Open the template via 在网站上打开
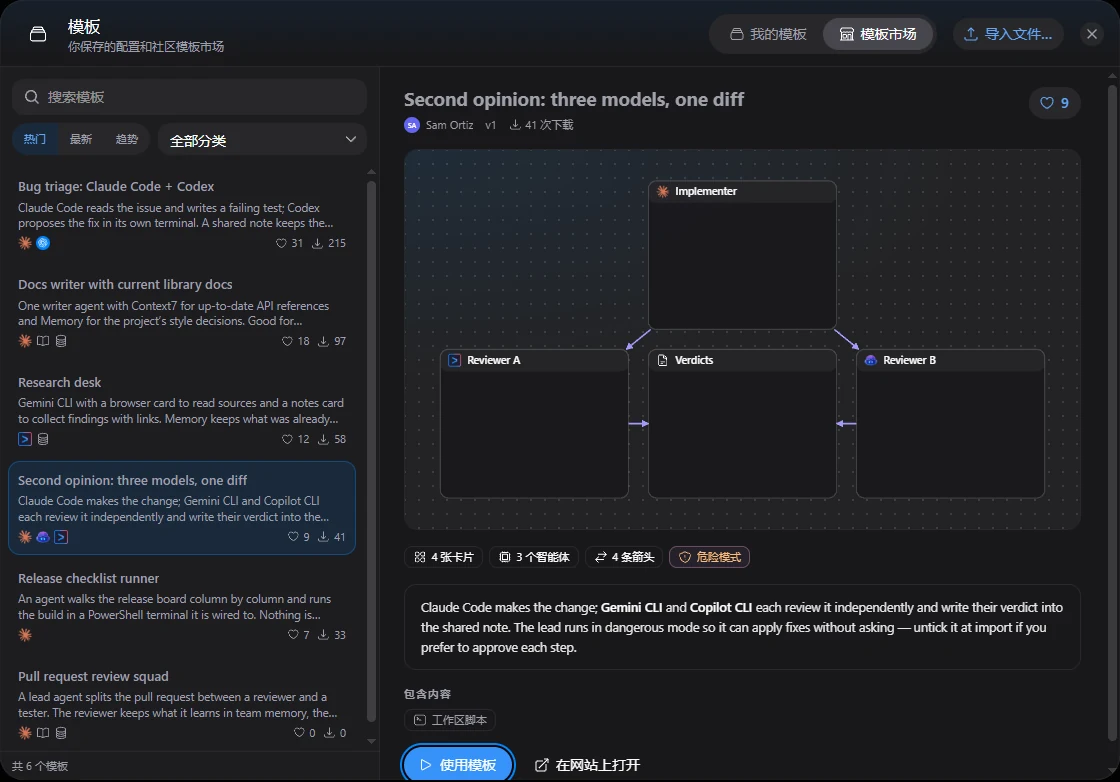 coord(587,766)
